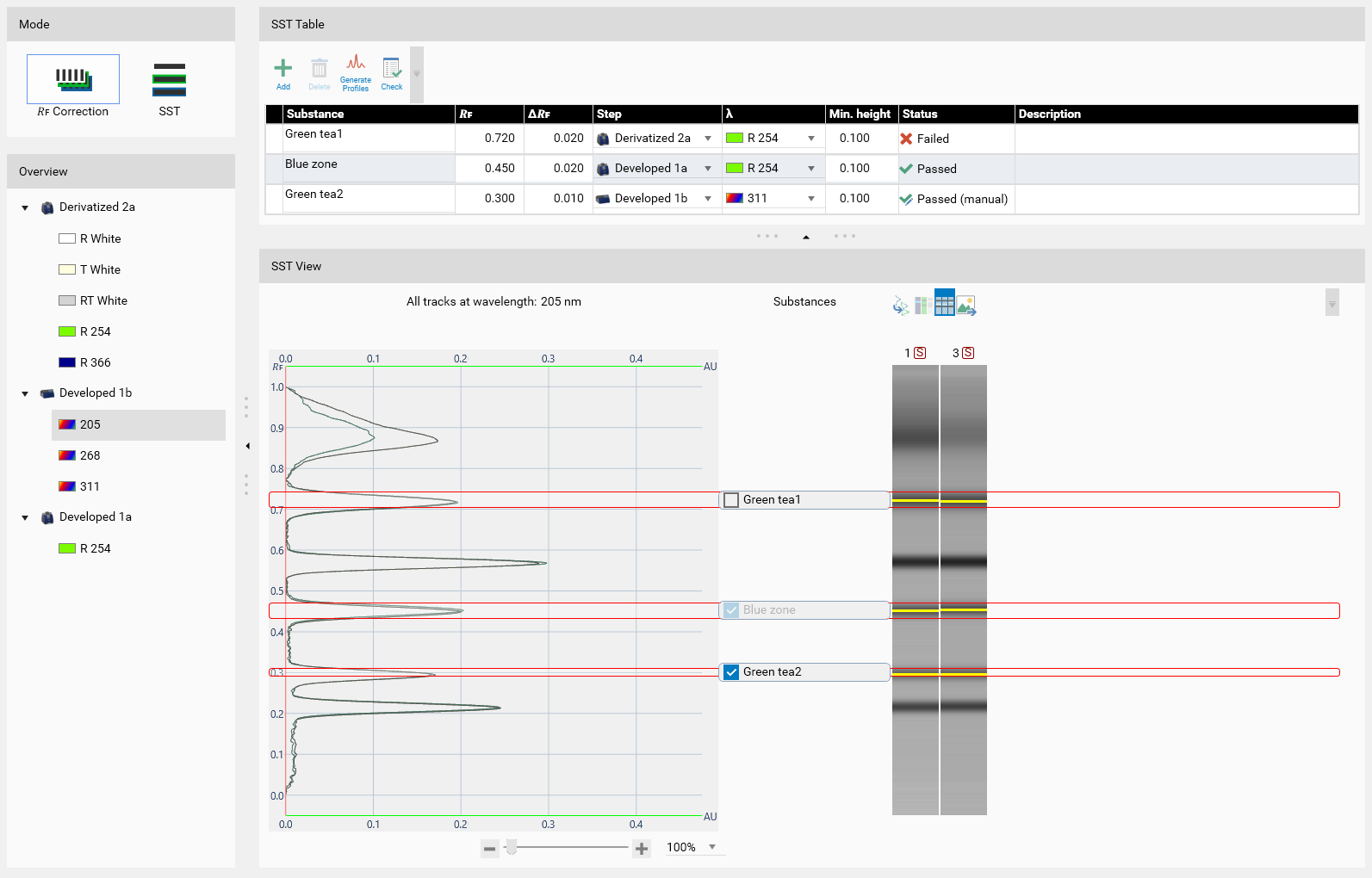Screen dimensions: 1372x878
Task: Select the 268 item under Developed 1b
Action: [x=90, y=455]
